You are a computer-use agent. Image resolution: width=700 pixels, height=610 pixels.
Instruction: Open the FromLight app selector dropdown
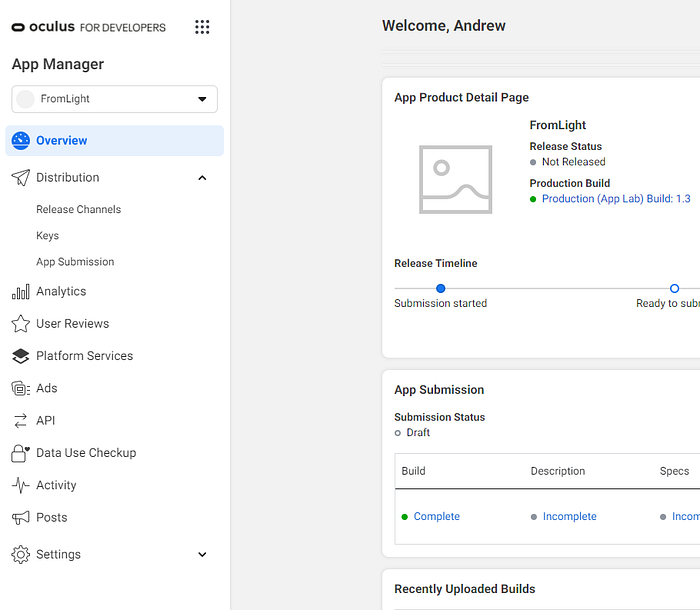pyautogui.click(x=115, y=99)
